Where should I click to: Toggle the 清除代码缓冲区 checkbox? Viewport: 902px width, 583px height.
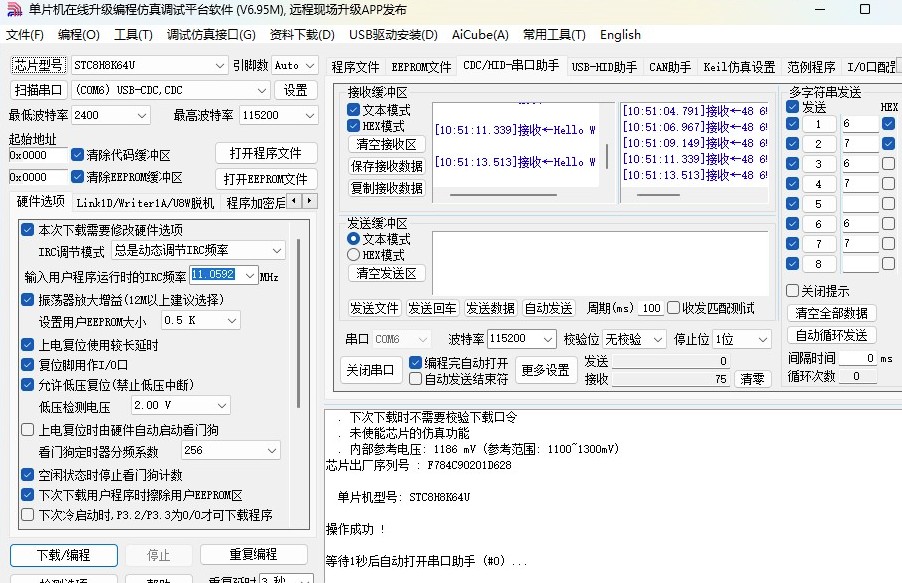(78, 156)
